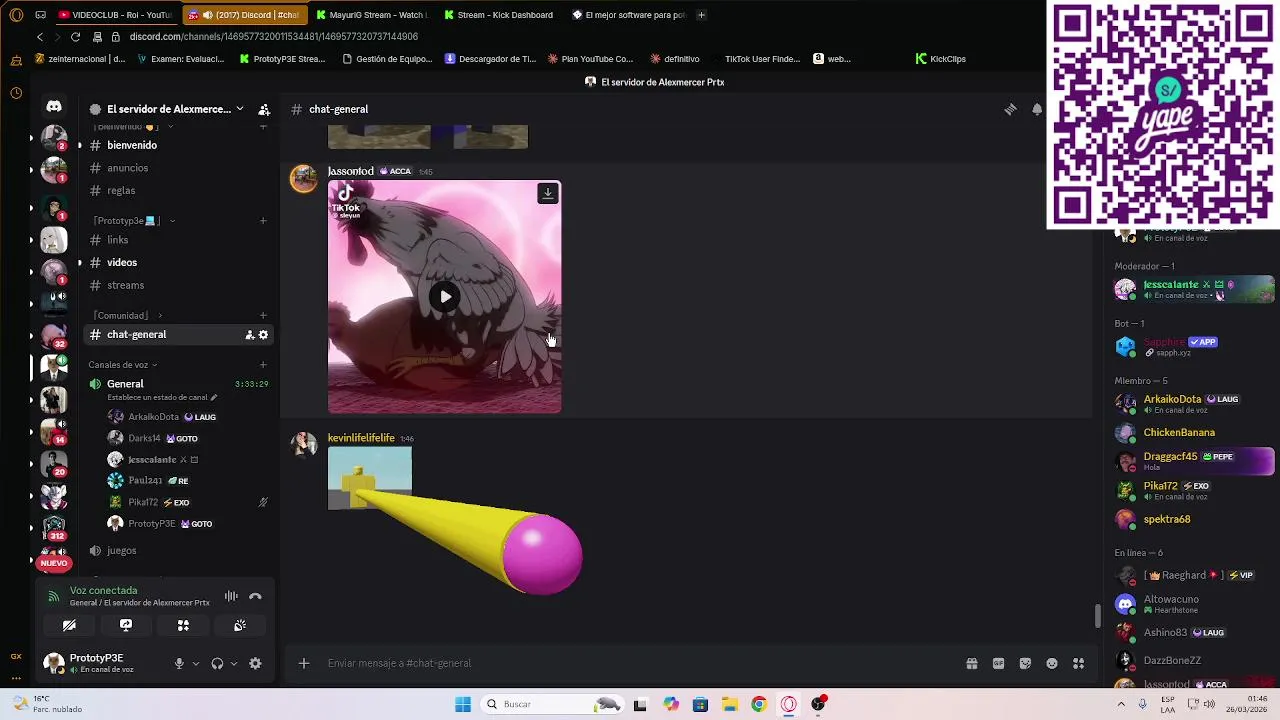Screen dimensions: 1280x720
Task: Open the videos channel
Action: tap(178, 262)
